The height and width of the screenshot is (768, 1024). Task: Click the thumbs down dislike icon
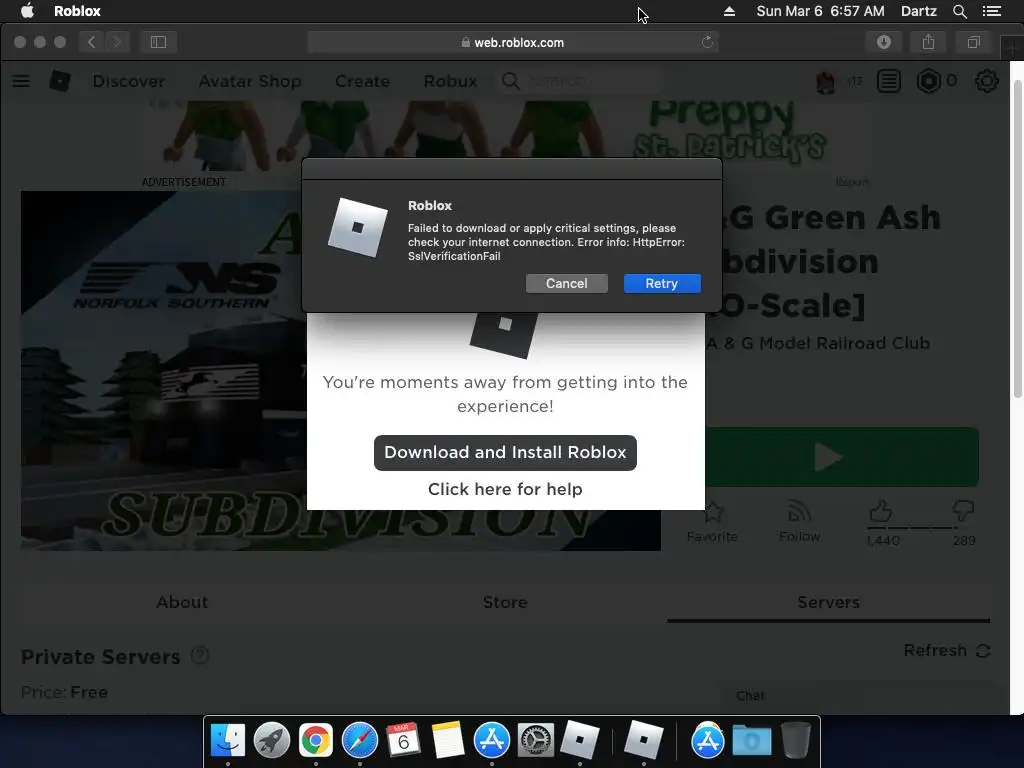coord(963,511)
